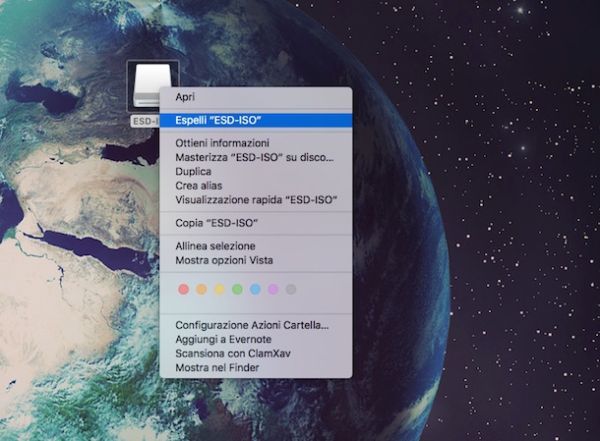Click Masterizza "ESD-ISO" su disco

point(255,158)
